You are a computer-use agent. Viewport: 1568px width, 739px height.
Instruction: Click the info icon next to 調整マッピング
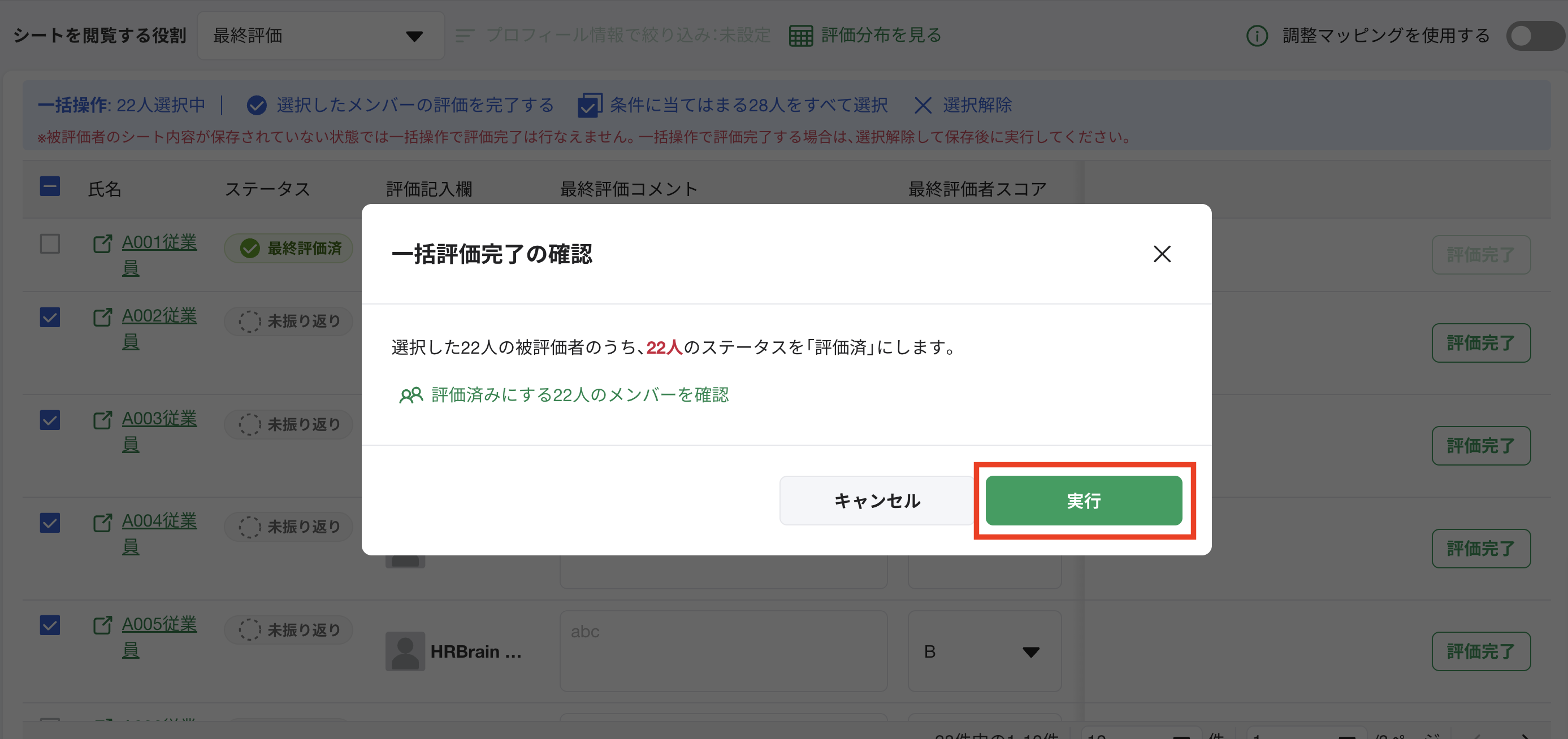tap(1257, 36)
